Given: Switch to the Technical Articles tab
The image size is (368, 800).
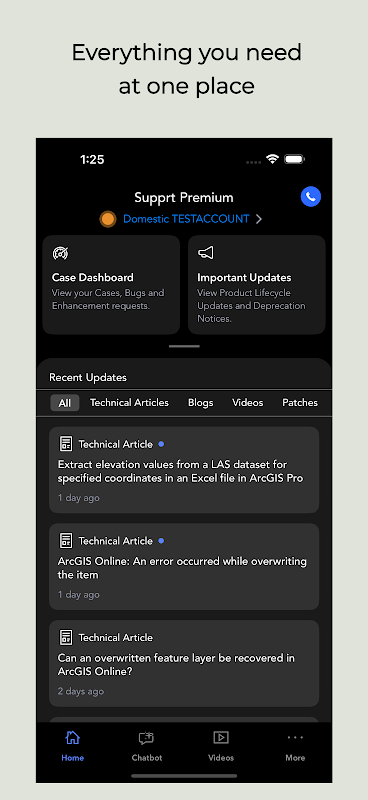Looking at the screenshot, I should [x=129, y=403].
